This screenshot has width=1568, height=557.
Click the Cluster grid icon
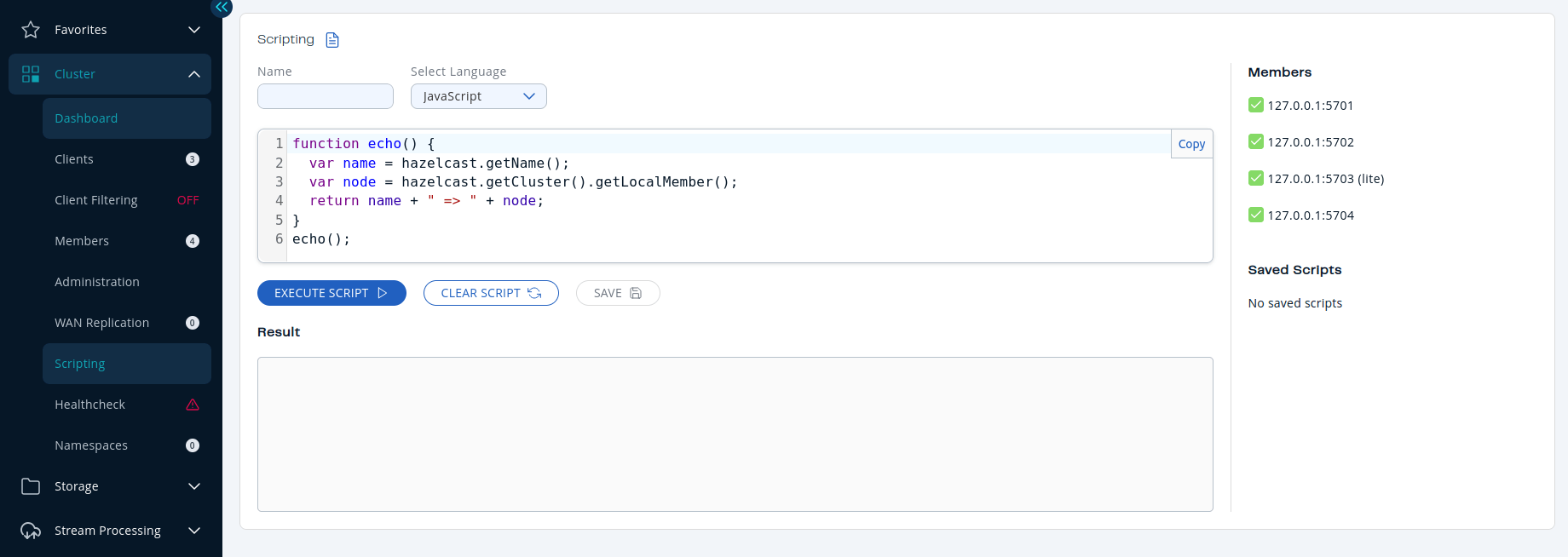[31, 74]
